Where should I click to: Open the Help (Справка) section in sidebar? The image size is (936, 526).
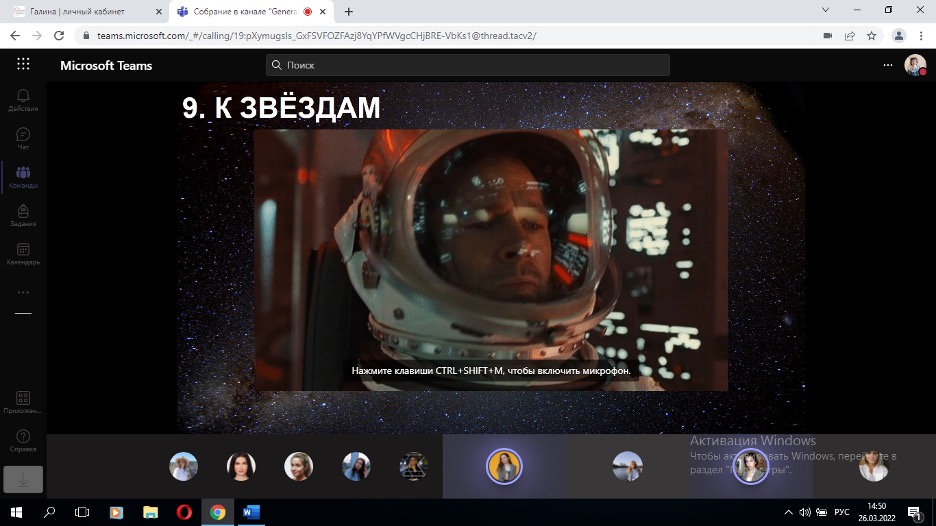coord(23,440)
